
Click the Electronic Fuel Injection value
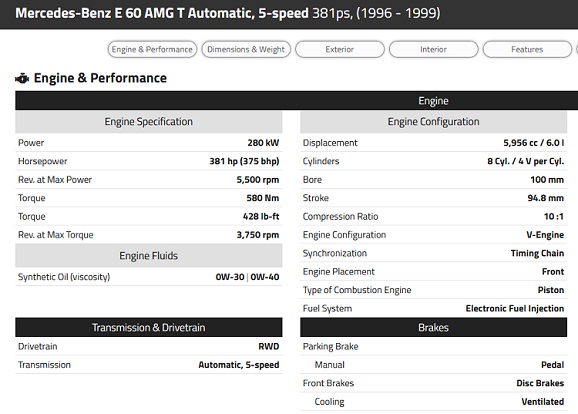click(x=515, y=309)
